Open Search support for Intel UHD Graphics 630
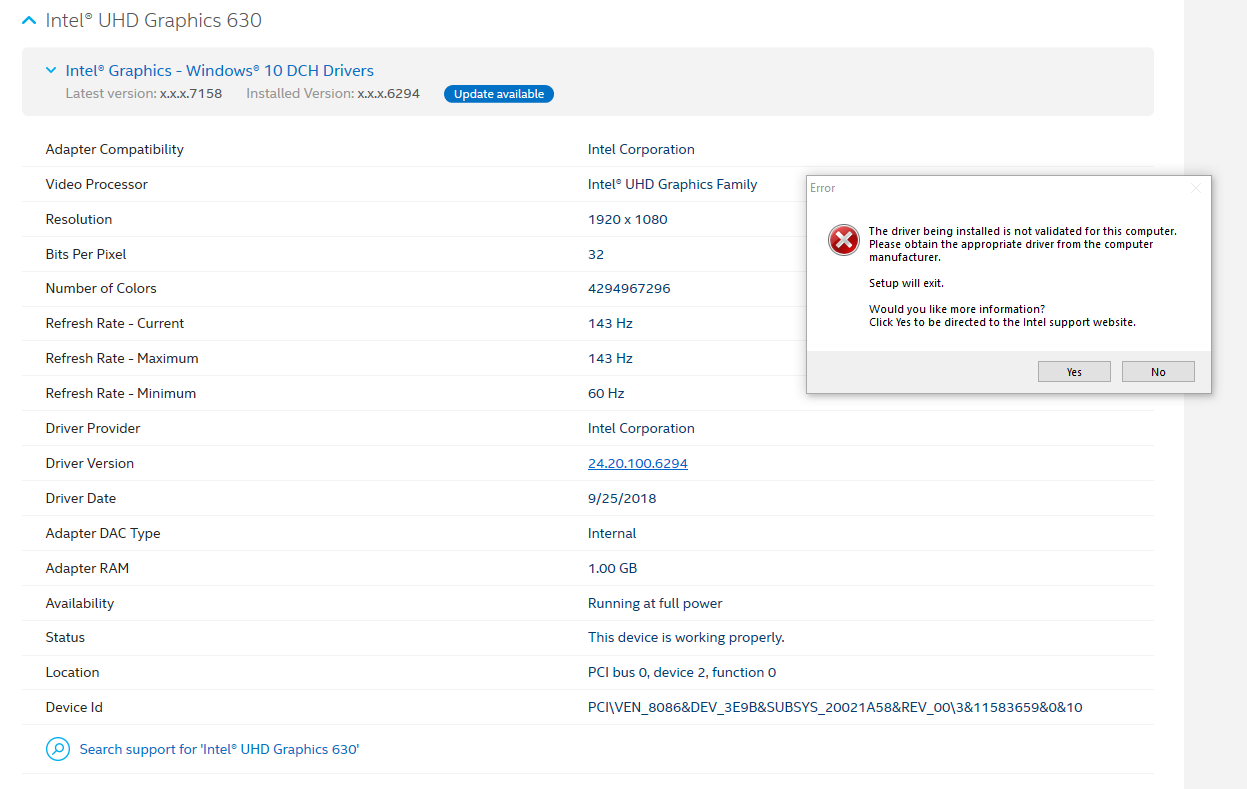This screenshot has width=1247, height=789. tap(219, 749)
